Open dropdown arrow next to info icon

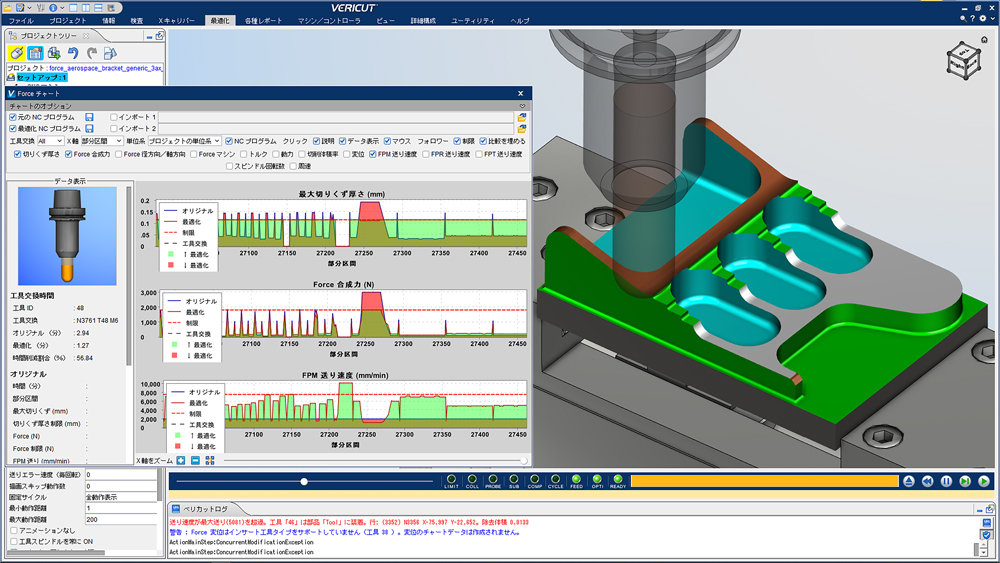click(62, 8)
